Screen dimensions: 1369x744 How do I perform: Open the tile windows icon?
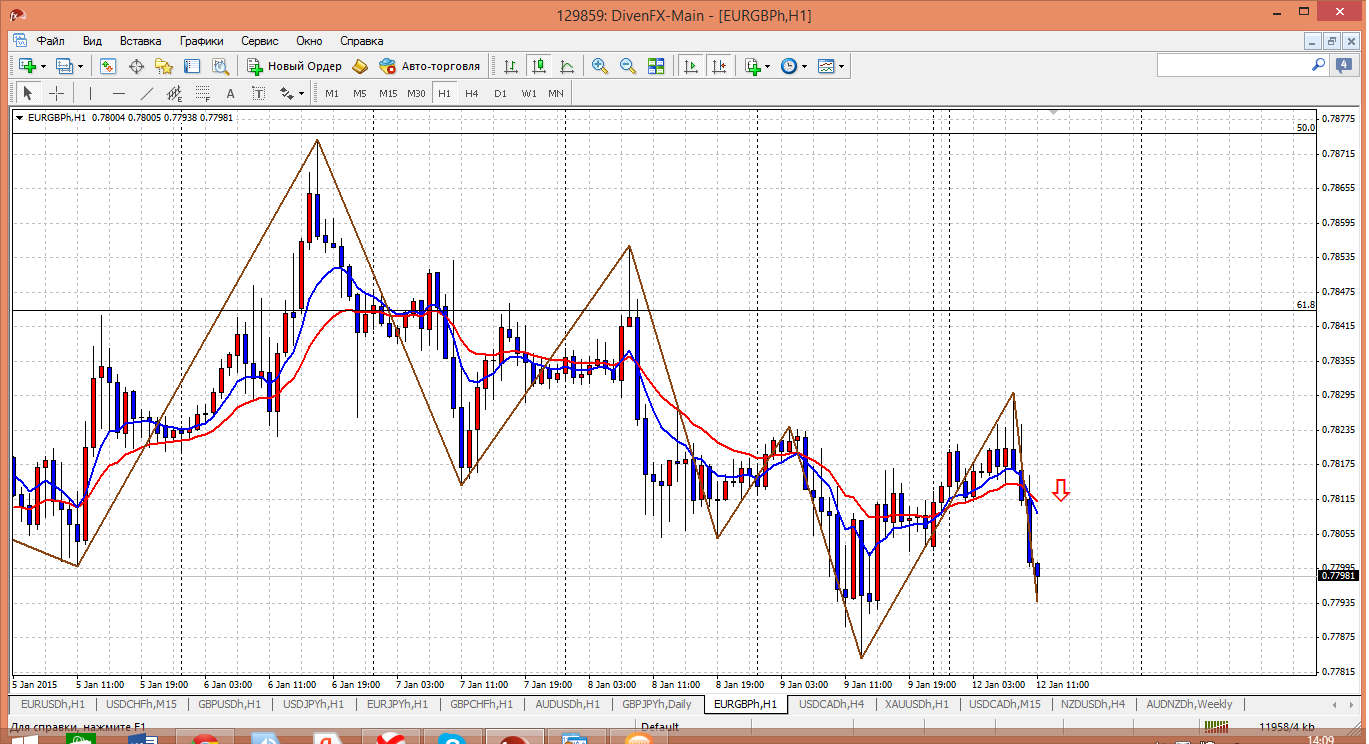656,66
